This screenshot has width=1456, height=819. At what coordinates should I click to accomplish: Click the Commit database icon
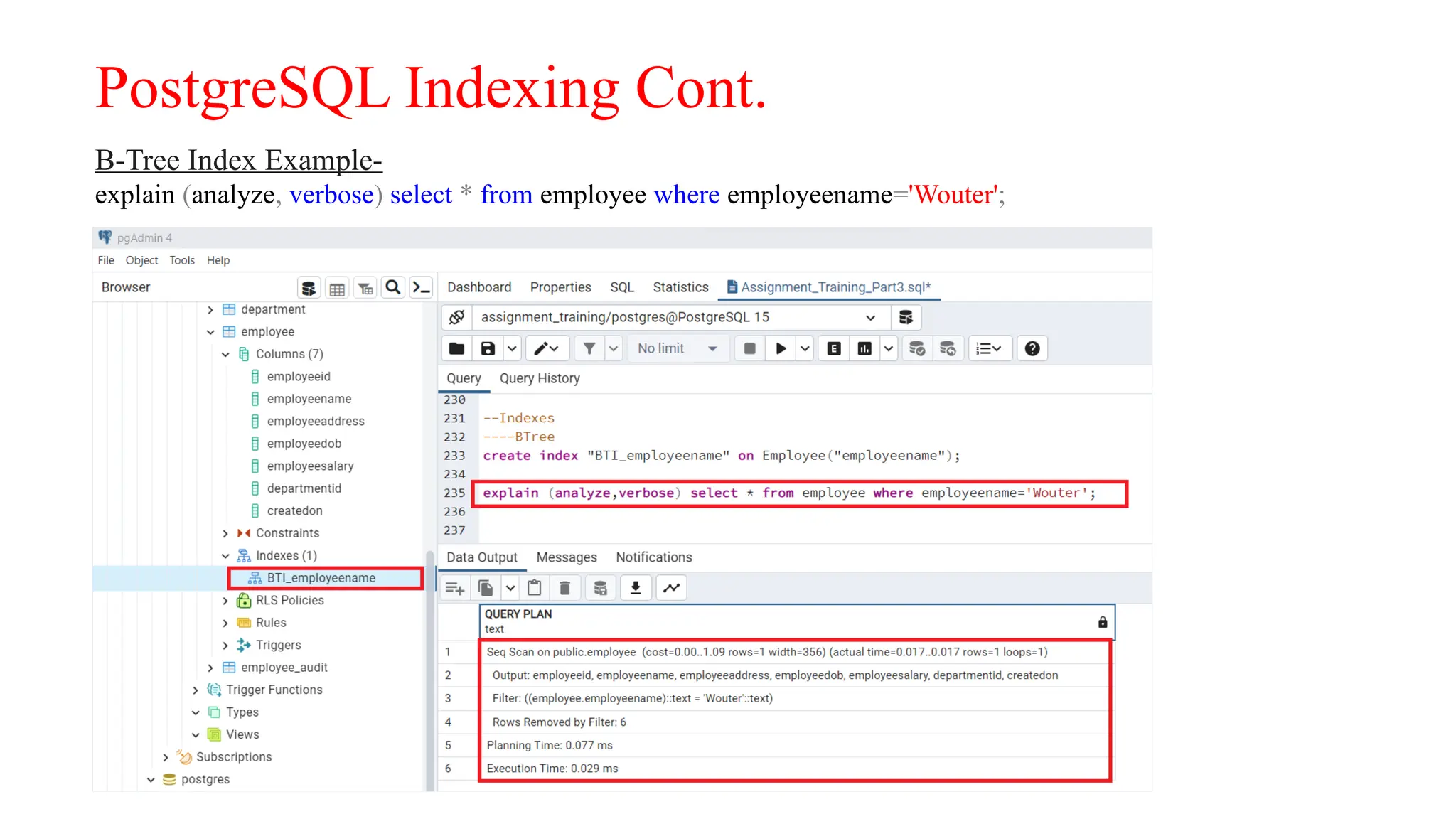[917, 348]
